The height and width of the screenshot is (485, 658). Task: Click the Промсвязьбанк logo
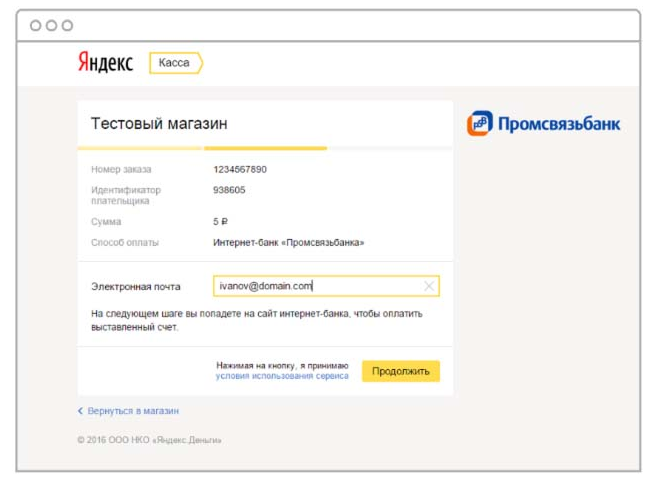(x=543, y=123)
